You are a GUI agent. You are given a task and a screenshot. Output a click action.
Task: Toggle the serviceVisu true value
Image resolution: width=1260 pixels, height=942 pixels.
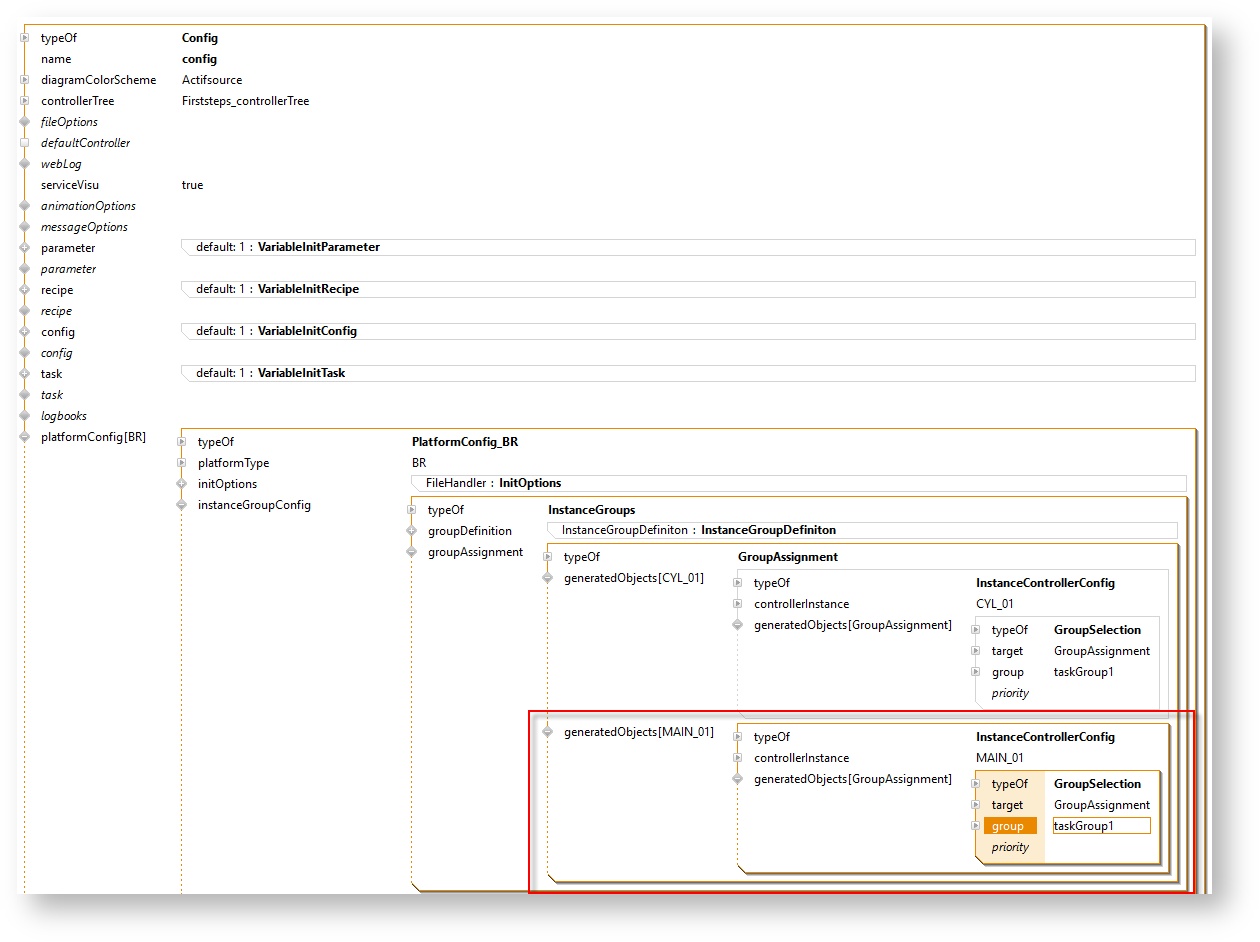[x=192, y=185]
